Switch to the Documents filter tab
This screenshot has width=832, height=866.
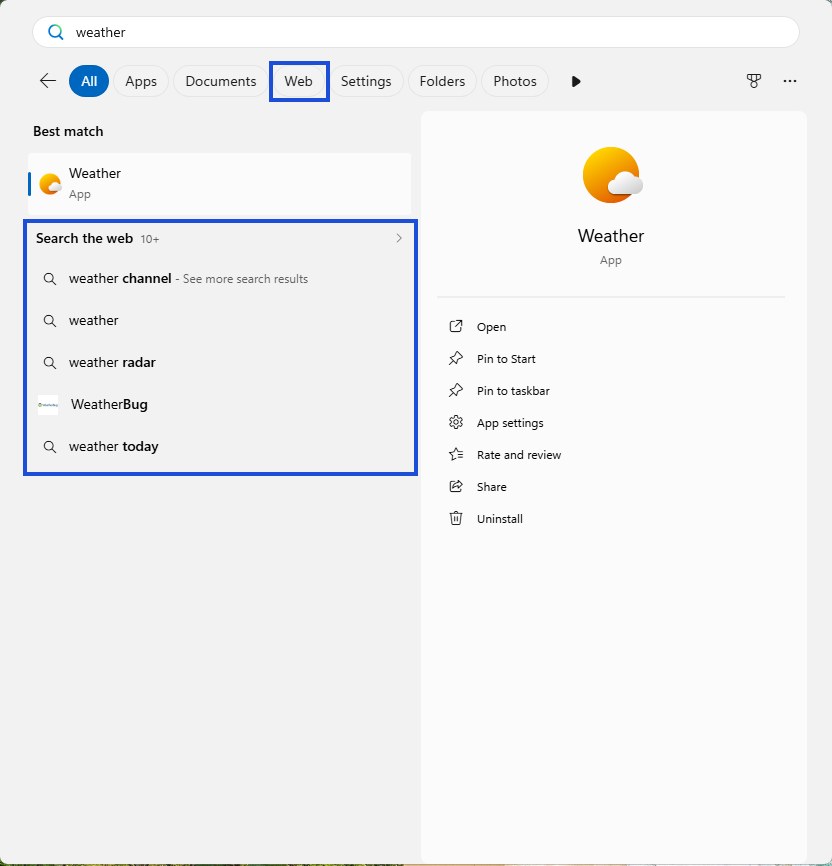220,81
